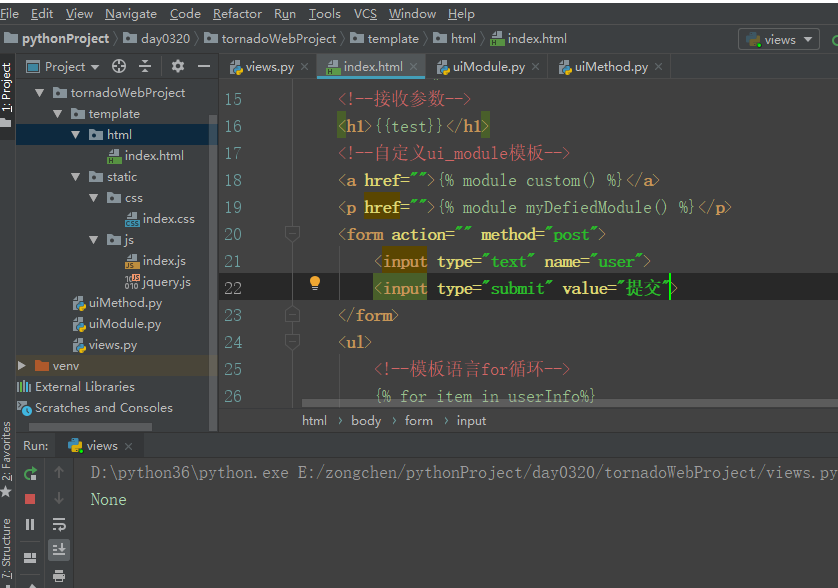Click the restore layout icon in Run panel
Viewport: 838px width, 588px height.
pos(30,558)
